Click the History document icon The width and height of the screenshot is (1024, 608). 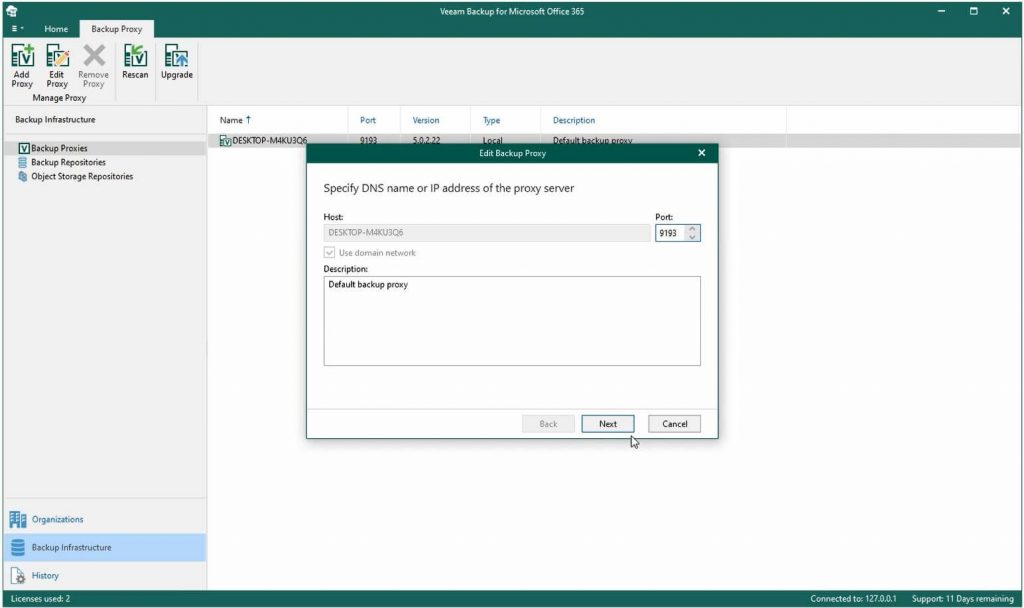click(18, 575)
